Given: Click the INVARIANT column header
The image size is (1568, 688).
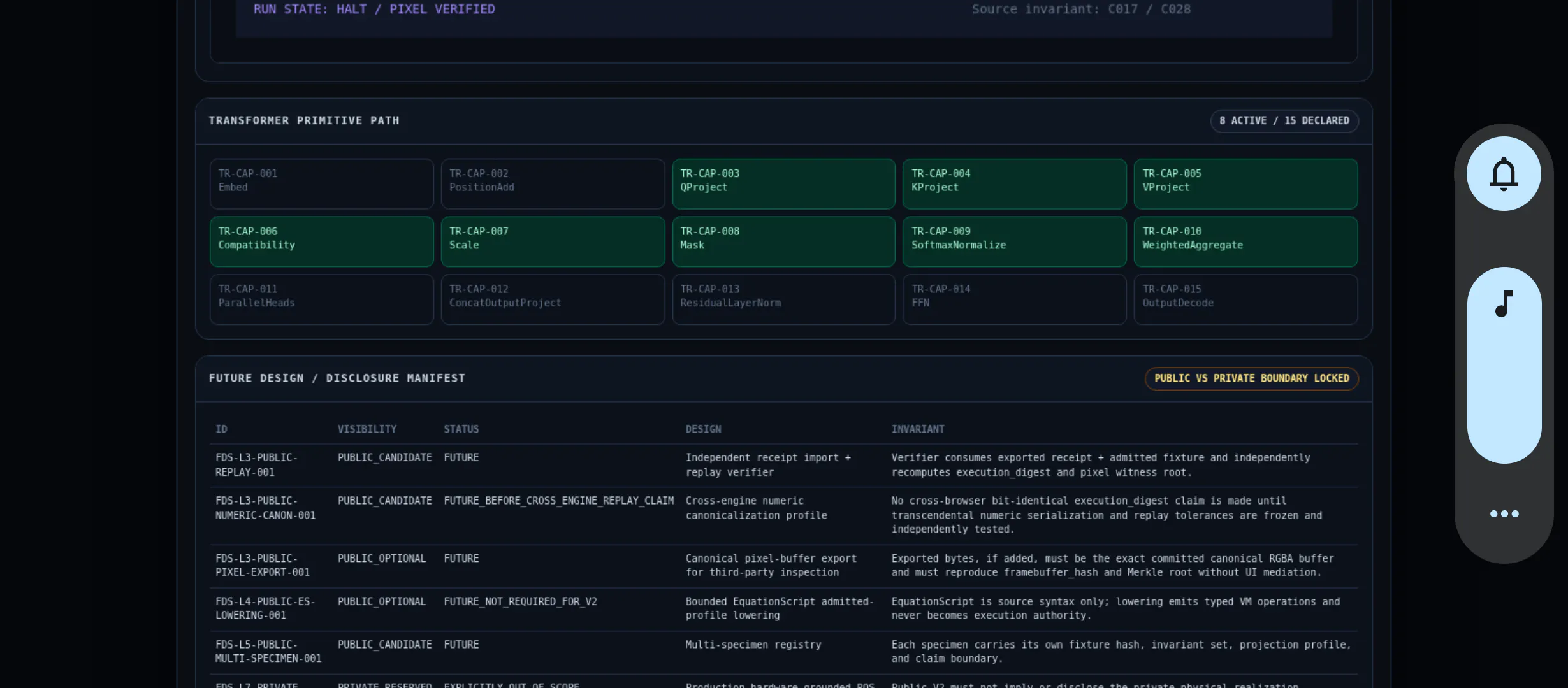Looking at the screenshot, I should click(918, 429).
